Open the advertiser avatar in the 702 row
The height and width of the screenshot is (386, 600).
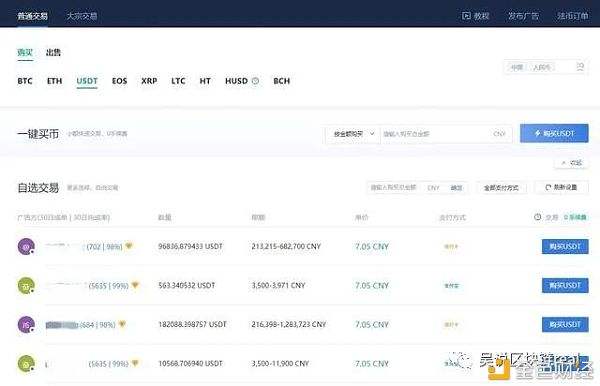tap(26, 247)
